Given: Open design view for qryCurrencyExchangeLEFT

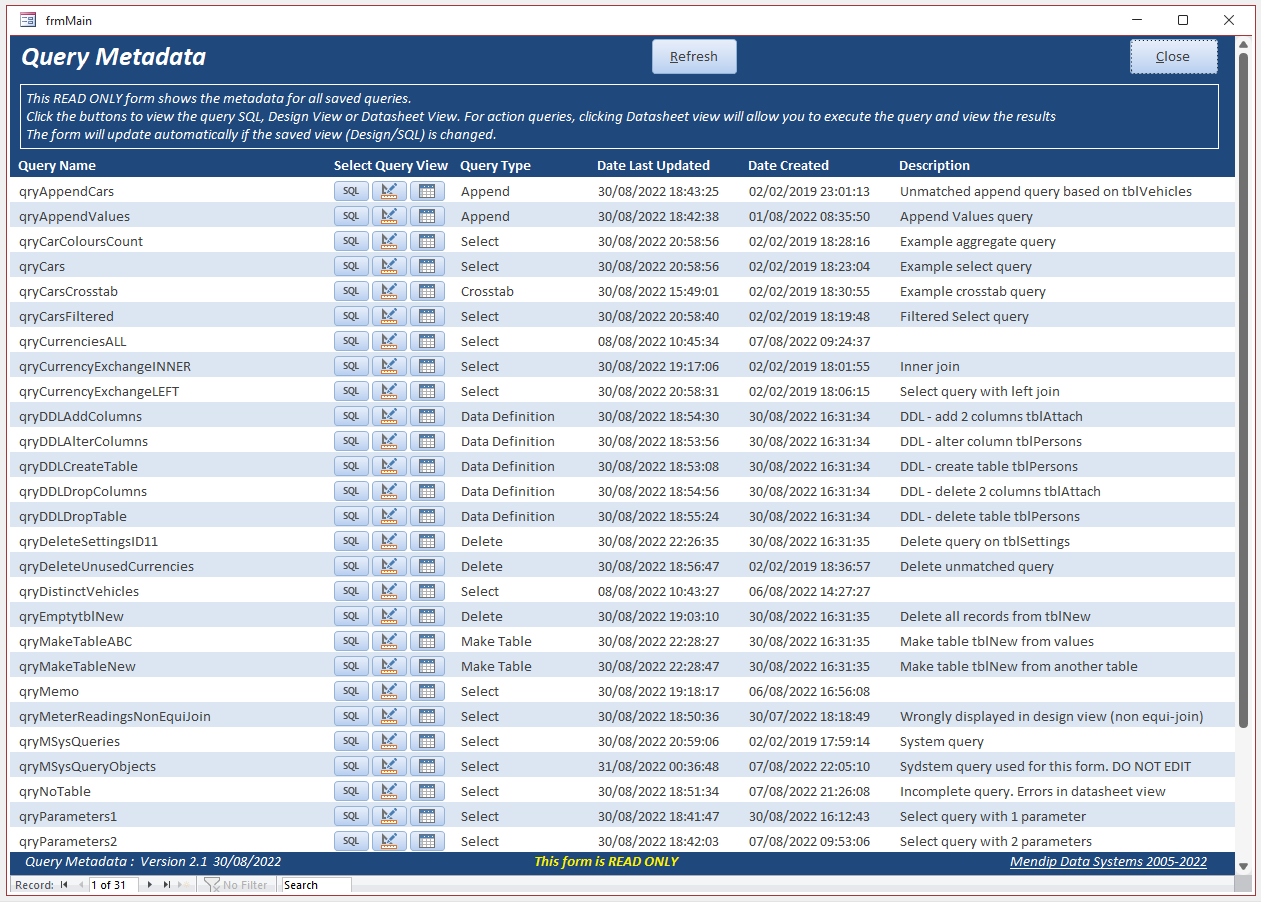Looking at the screenshot, I should point(389,391).
